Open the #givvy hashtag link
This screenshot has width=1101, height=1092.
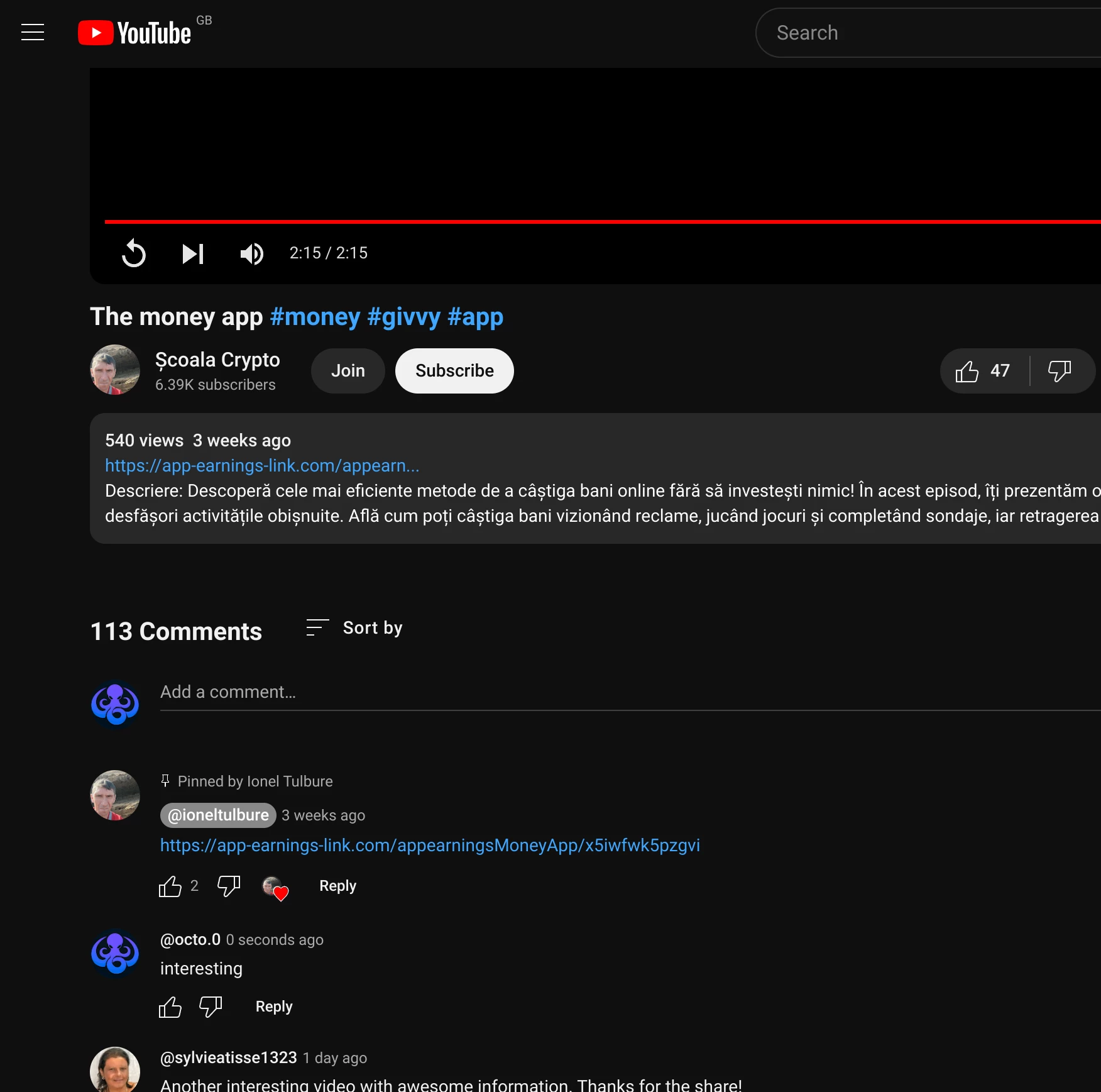pyautogui.click(x=403, y=317)
